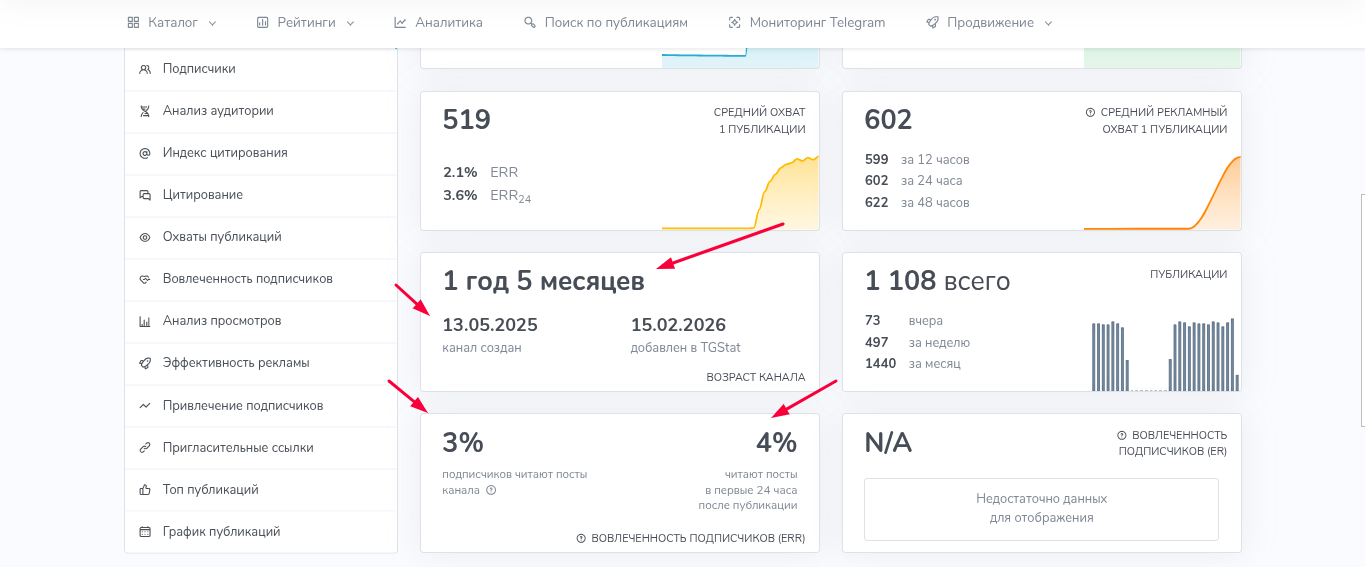Click the '3.6%' ERR24 value

tap(460, 195)
